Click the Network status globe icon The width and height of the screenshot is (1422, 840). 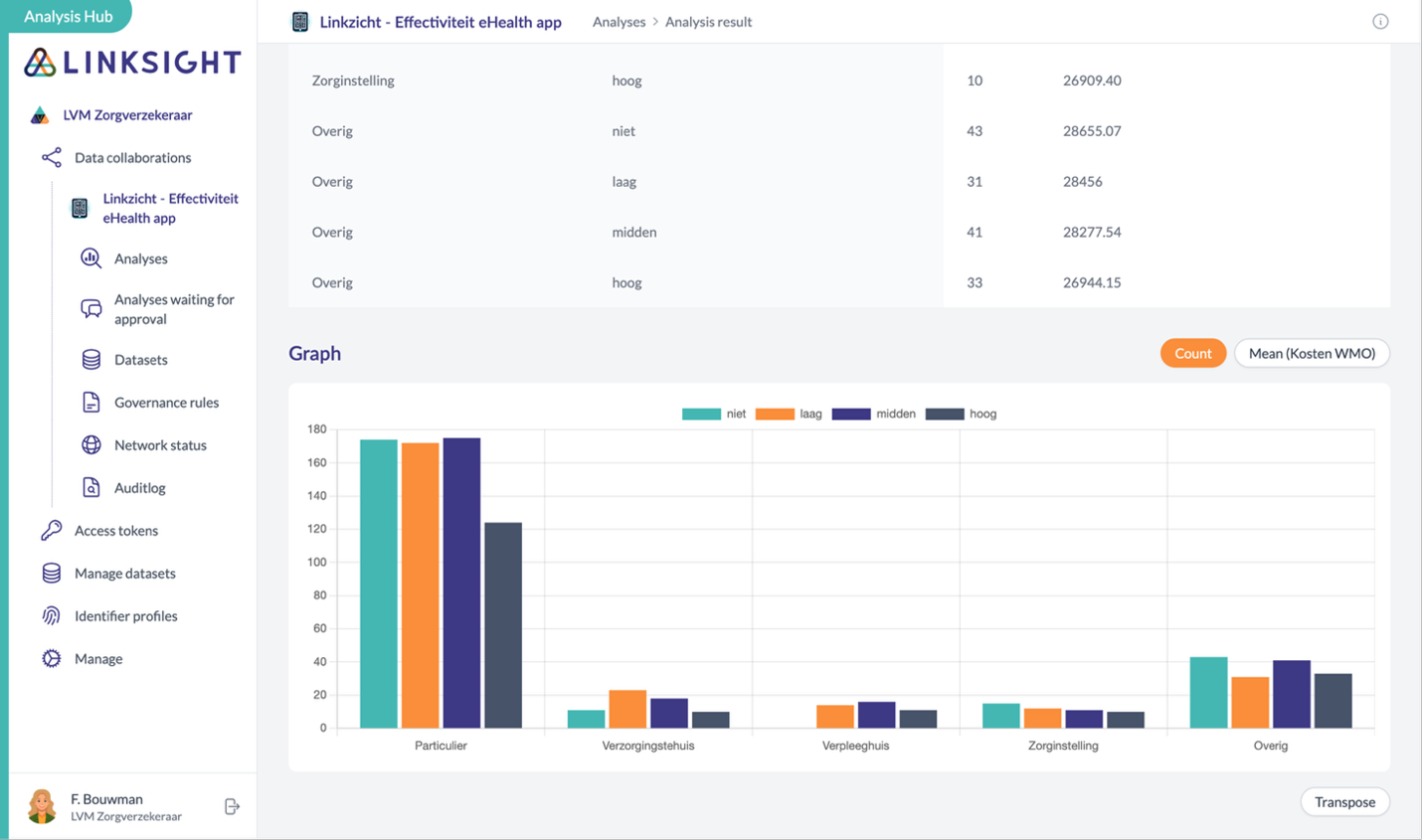pos(90,445)
